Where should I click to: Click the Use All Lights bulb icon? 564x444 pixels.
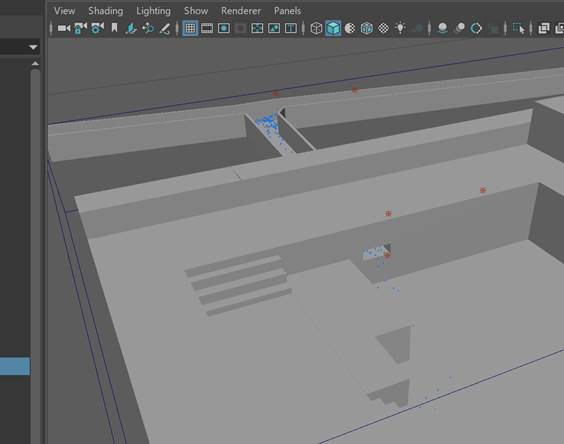click(x=400, y=28)
